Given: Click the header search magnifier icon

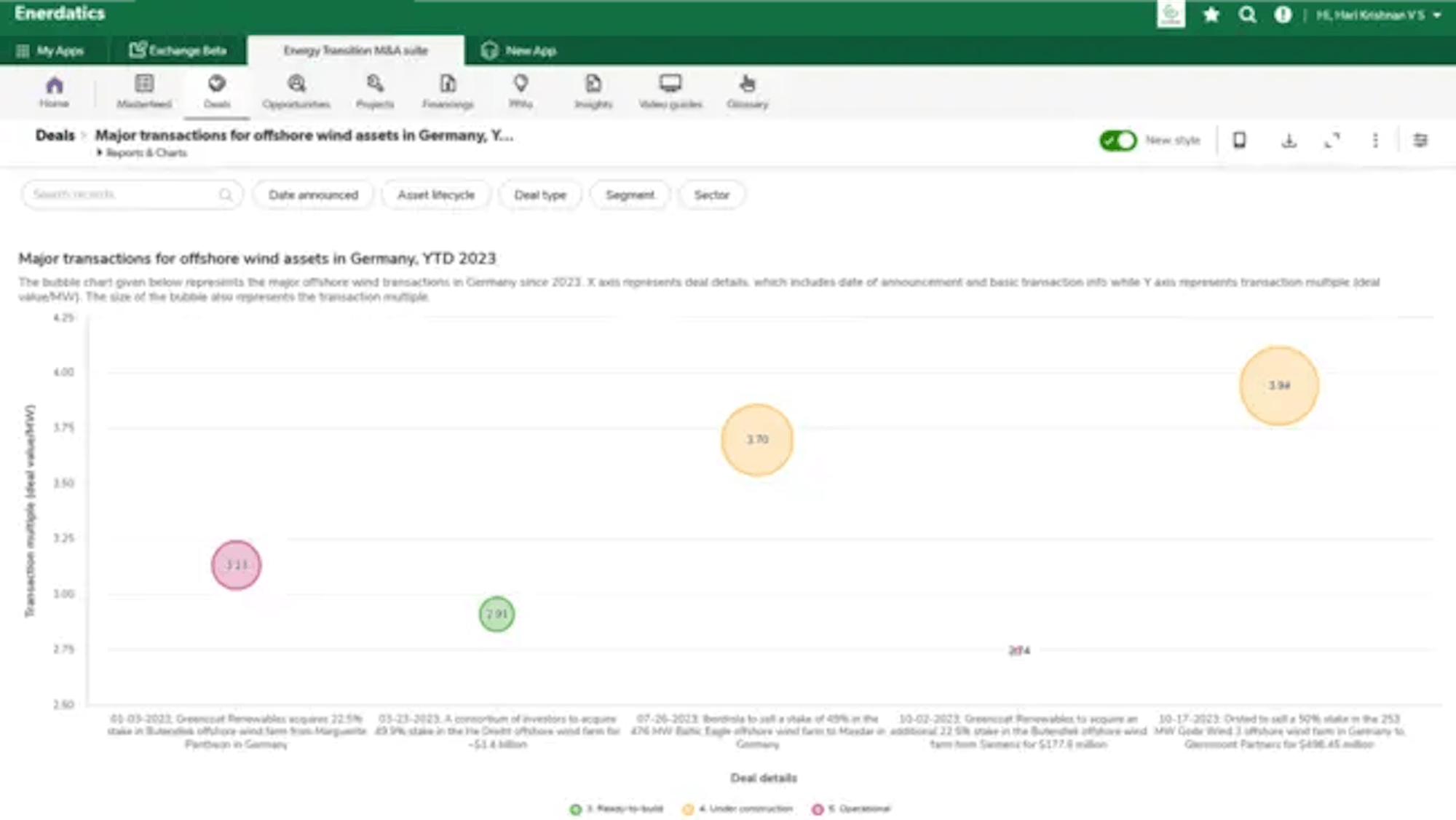Looking at the screenshot, I should tap(1248, 15).
